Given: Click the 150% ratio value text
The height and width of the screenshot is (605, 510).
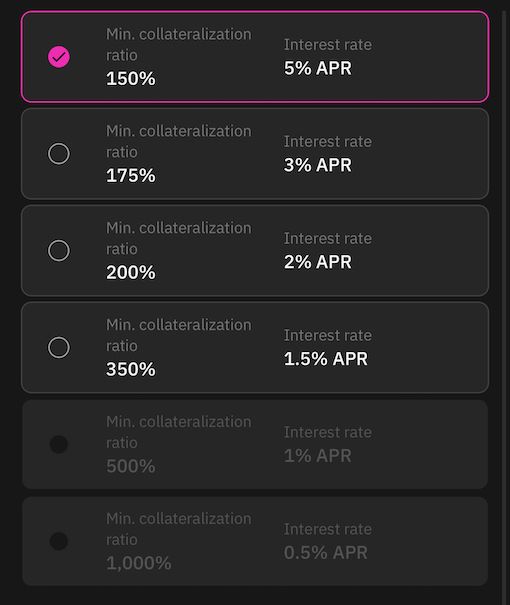Looking at the screenshot, I should click(131, 79).
